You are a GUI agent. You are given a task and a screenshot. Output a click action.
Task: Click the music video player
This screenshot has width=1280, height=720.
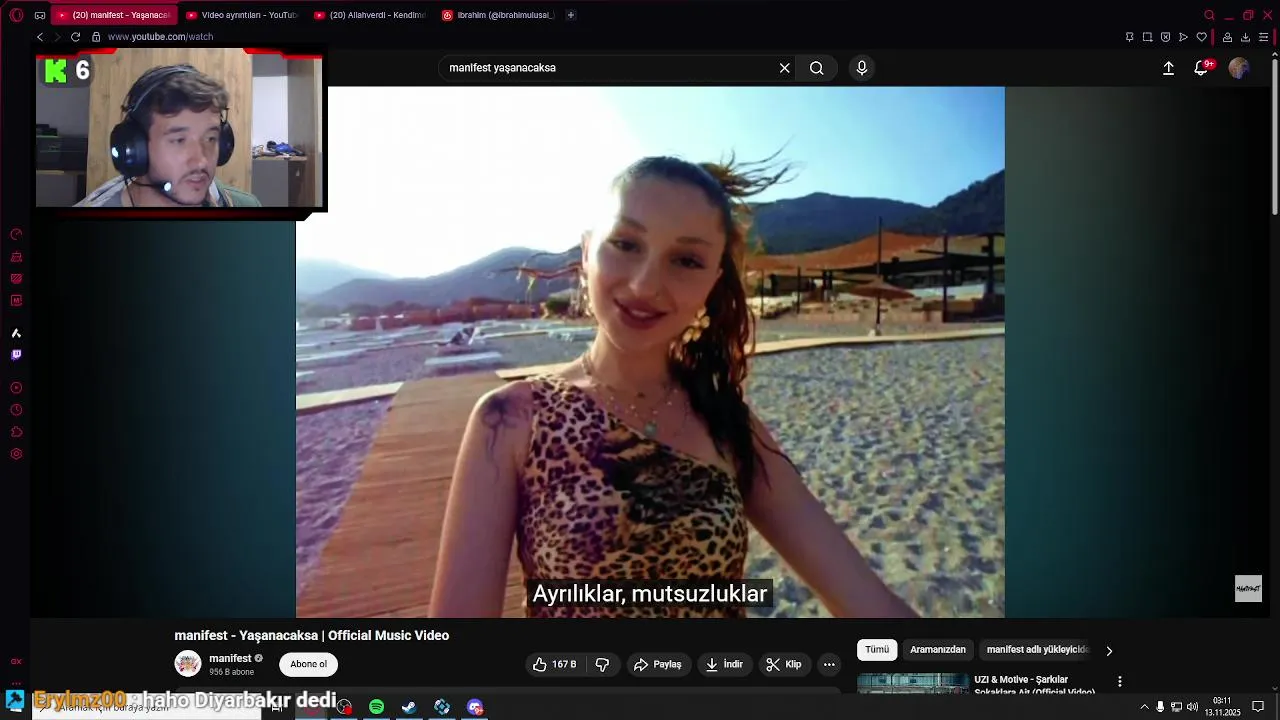tap(650, 352)
